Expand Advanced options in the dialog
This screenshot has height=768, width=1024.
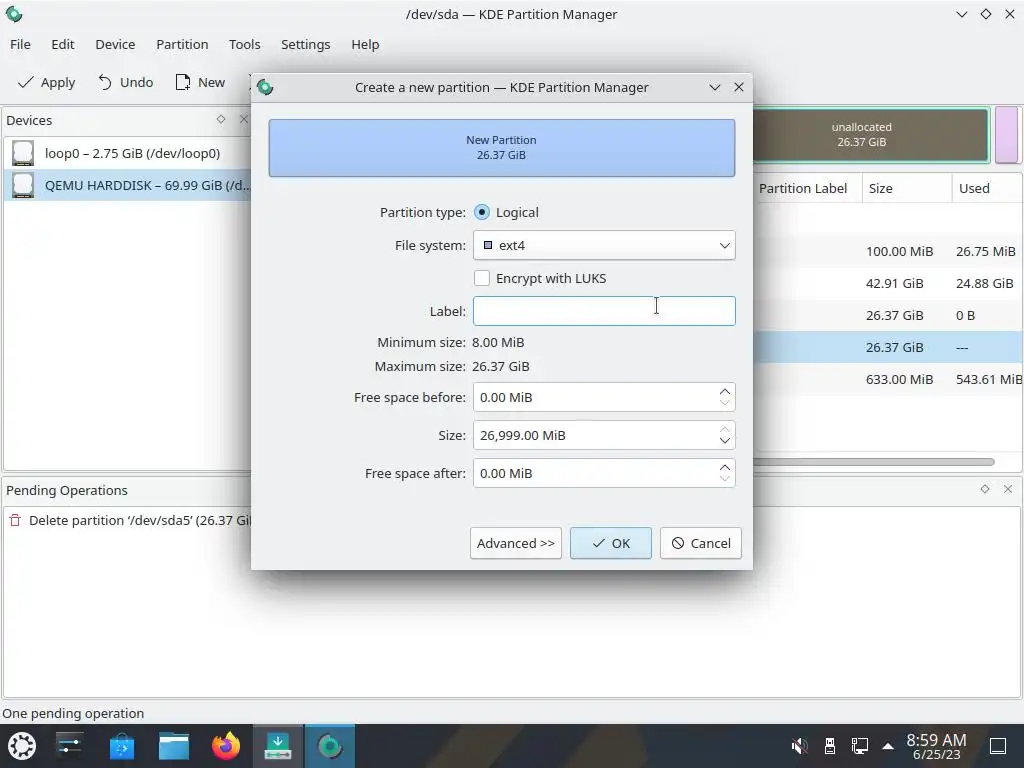point(516,543)
